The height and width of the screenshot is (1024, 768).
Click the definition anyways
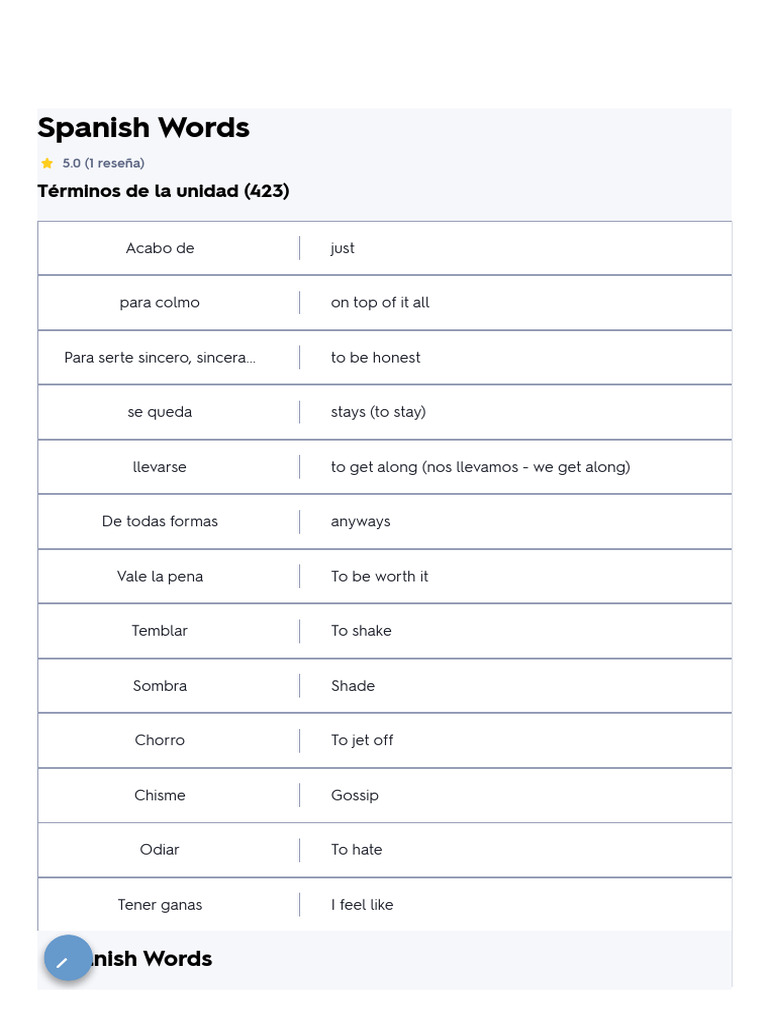[x=360, y=521]
